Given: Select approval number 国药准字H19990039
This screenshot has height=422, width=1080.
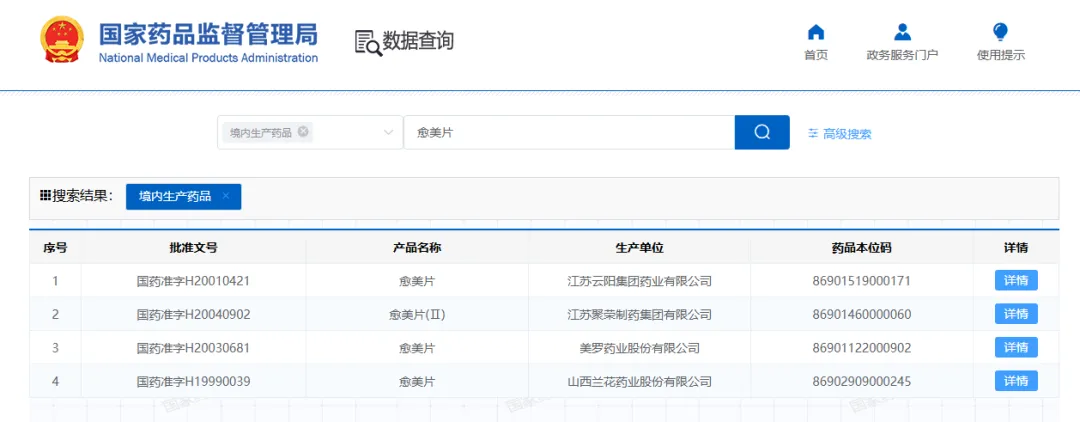Looking at the screenshot, I should click(194, 381).
